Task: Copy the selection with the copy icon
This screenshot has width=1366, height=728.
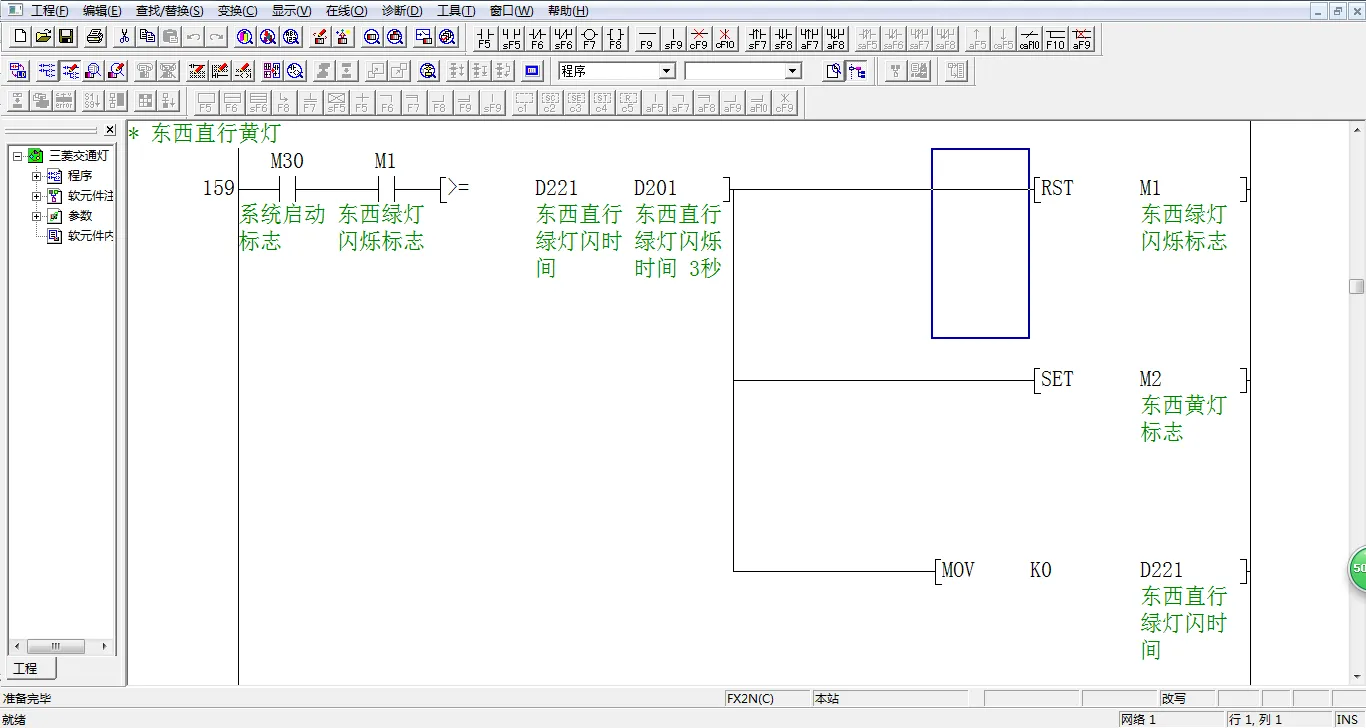Action: 147,37
